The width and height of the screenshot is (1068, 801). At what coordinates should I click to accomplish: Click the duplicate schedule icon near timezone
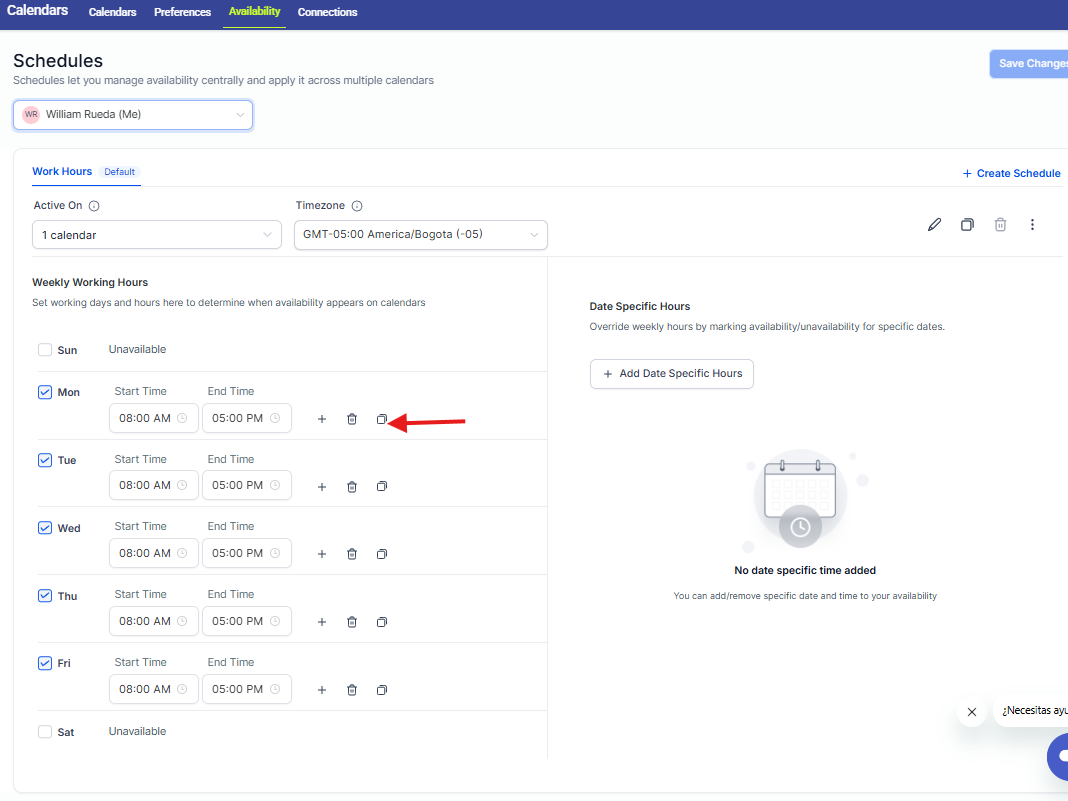pos(967,225)
